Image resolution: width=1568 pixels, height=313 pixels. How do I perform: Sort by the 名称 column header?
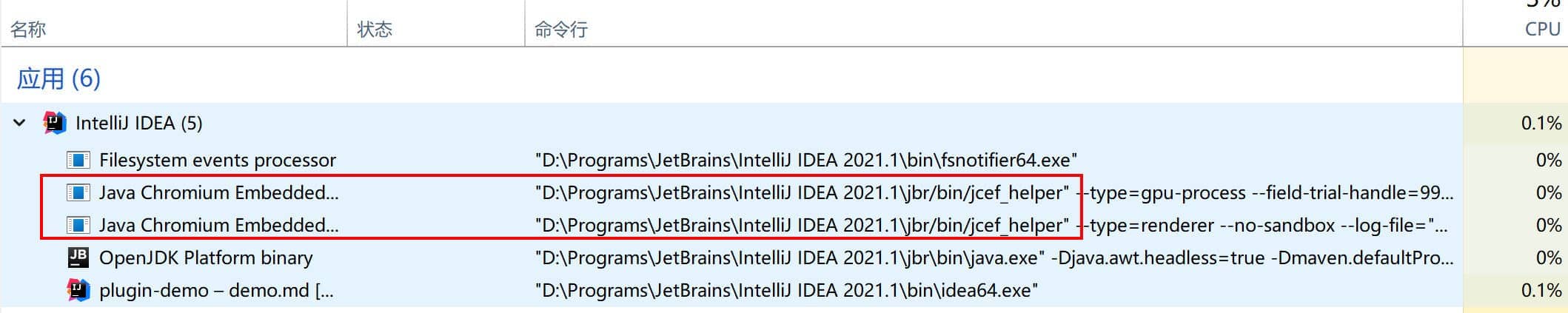[x=28, y=30]
